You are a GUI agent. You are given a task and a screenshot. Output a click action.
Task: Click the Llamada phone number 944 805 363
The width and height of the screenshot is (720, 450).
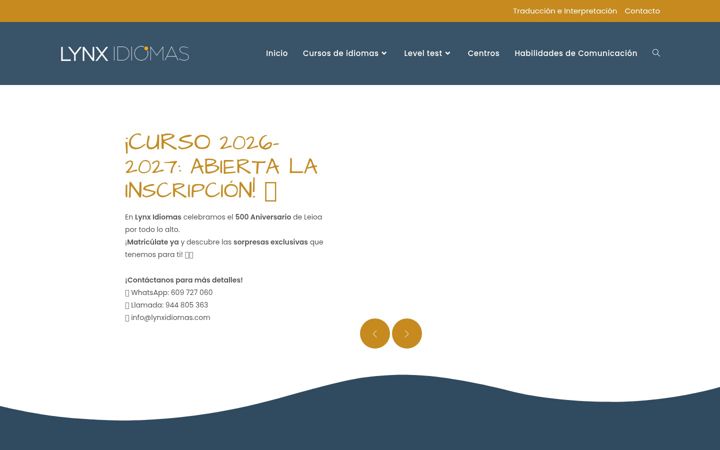coord(186,305)
